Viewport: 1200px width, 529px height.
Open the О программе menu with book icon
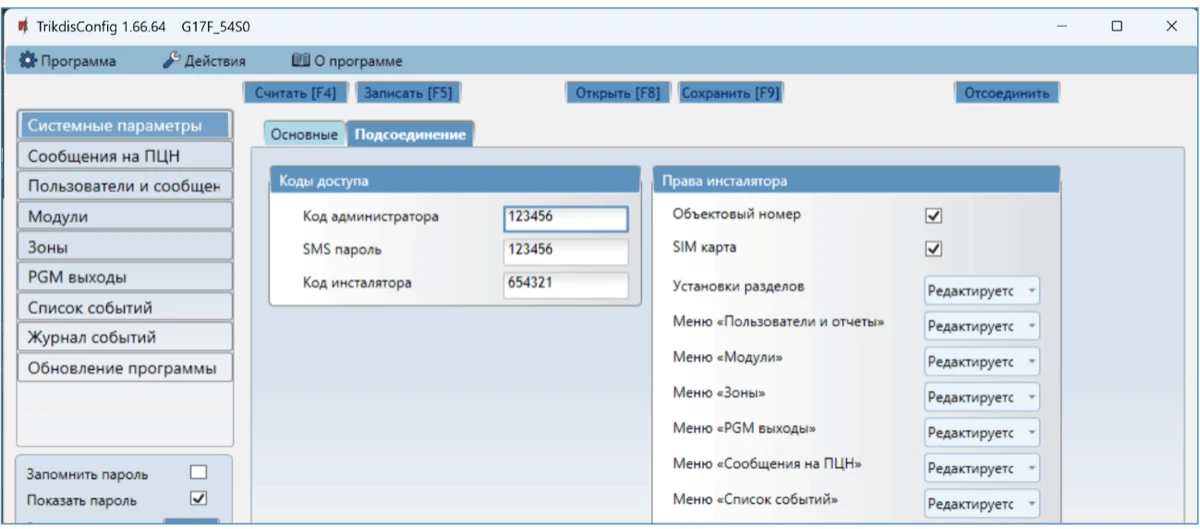[x=346, y=61]
